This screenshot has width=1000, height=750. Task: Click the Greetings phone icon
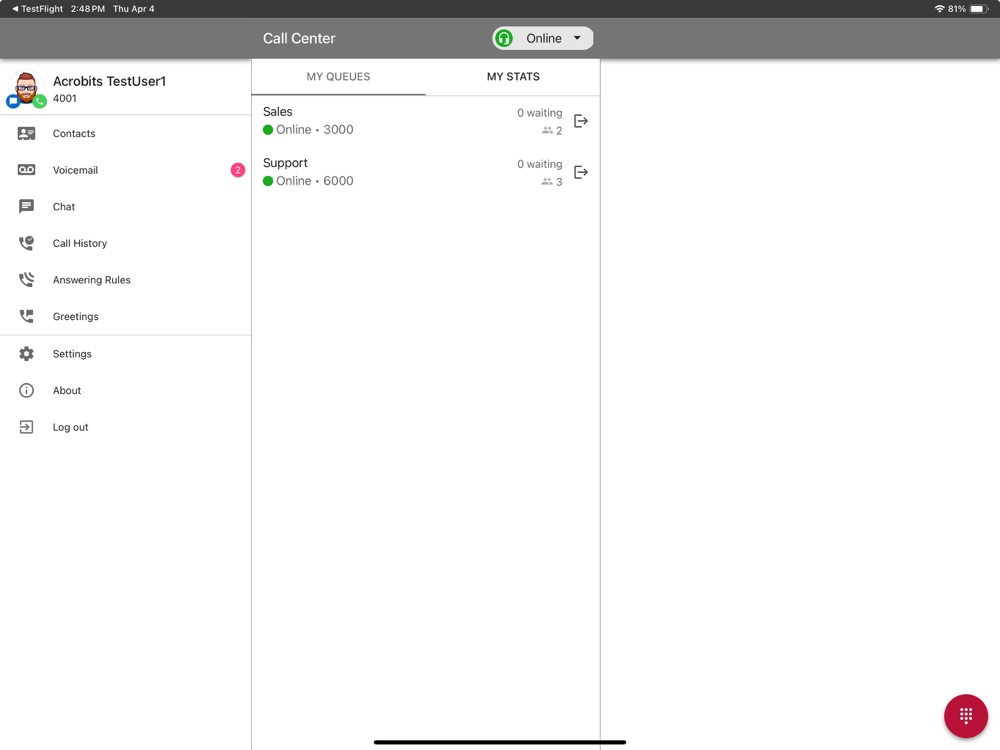(26, 316)
